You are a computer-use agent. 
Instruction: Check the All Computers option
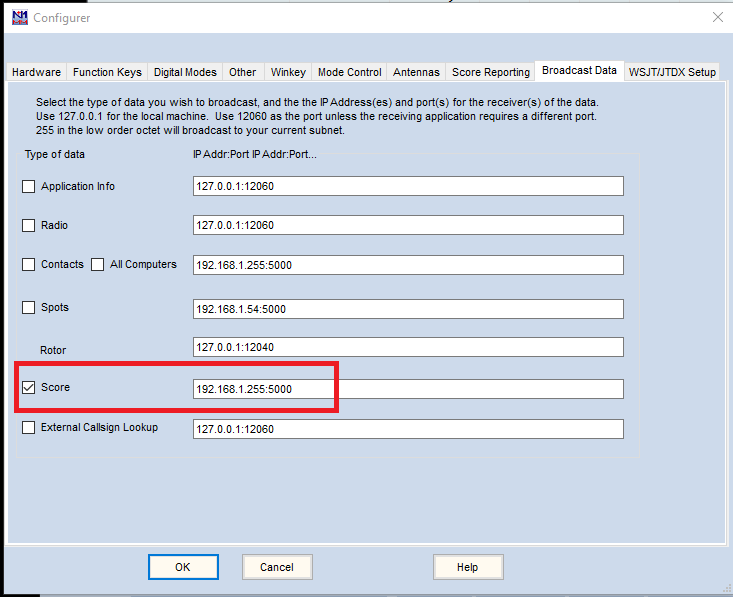[98, 265]
